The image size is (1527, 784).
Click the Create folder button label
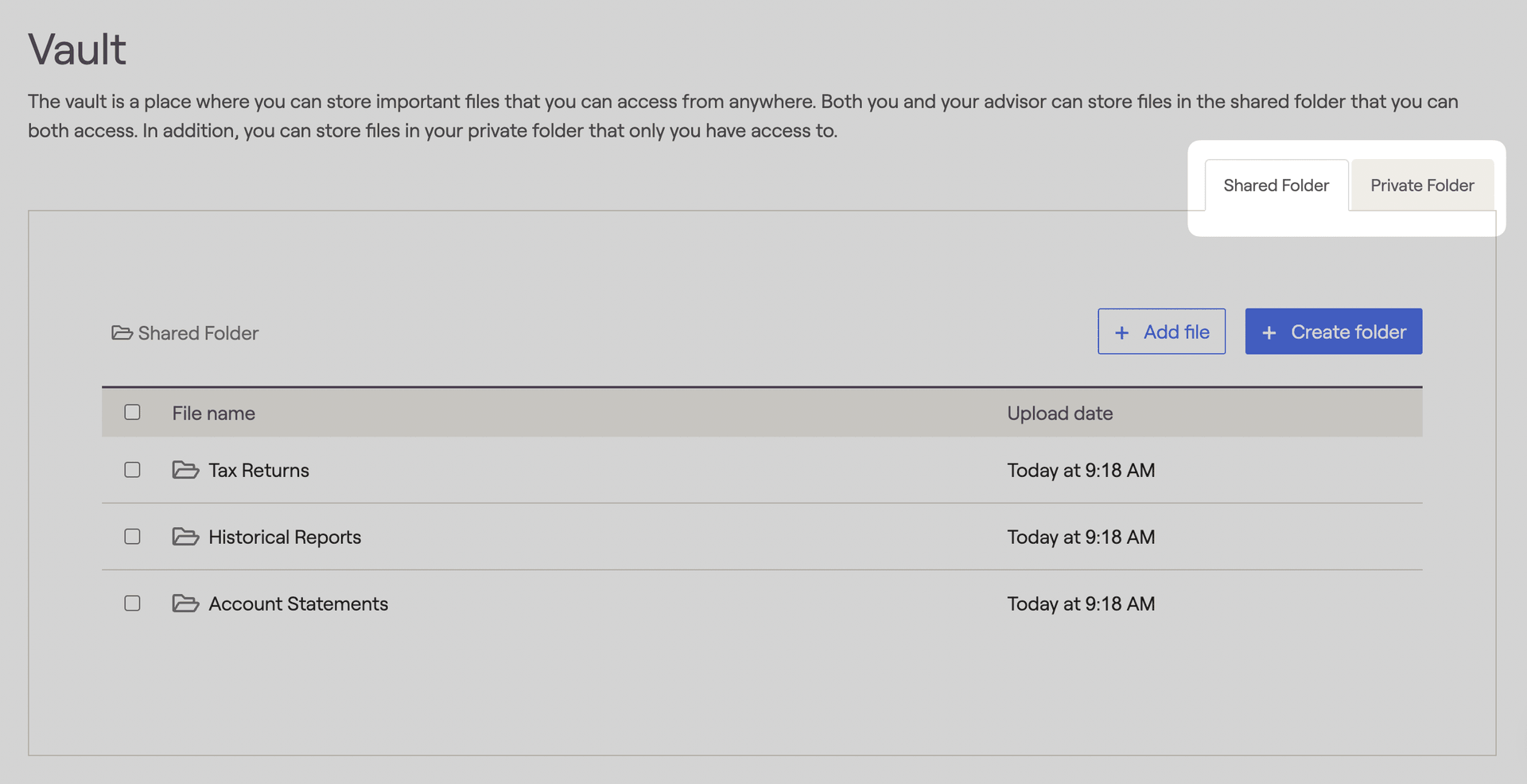click(x=1348, y=332)
